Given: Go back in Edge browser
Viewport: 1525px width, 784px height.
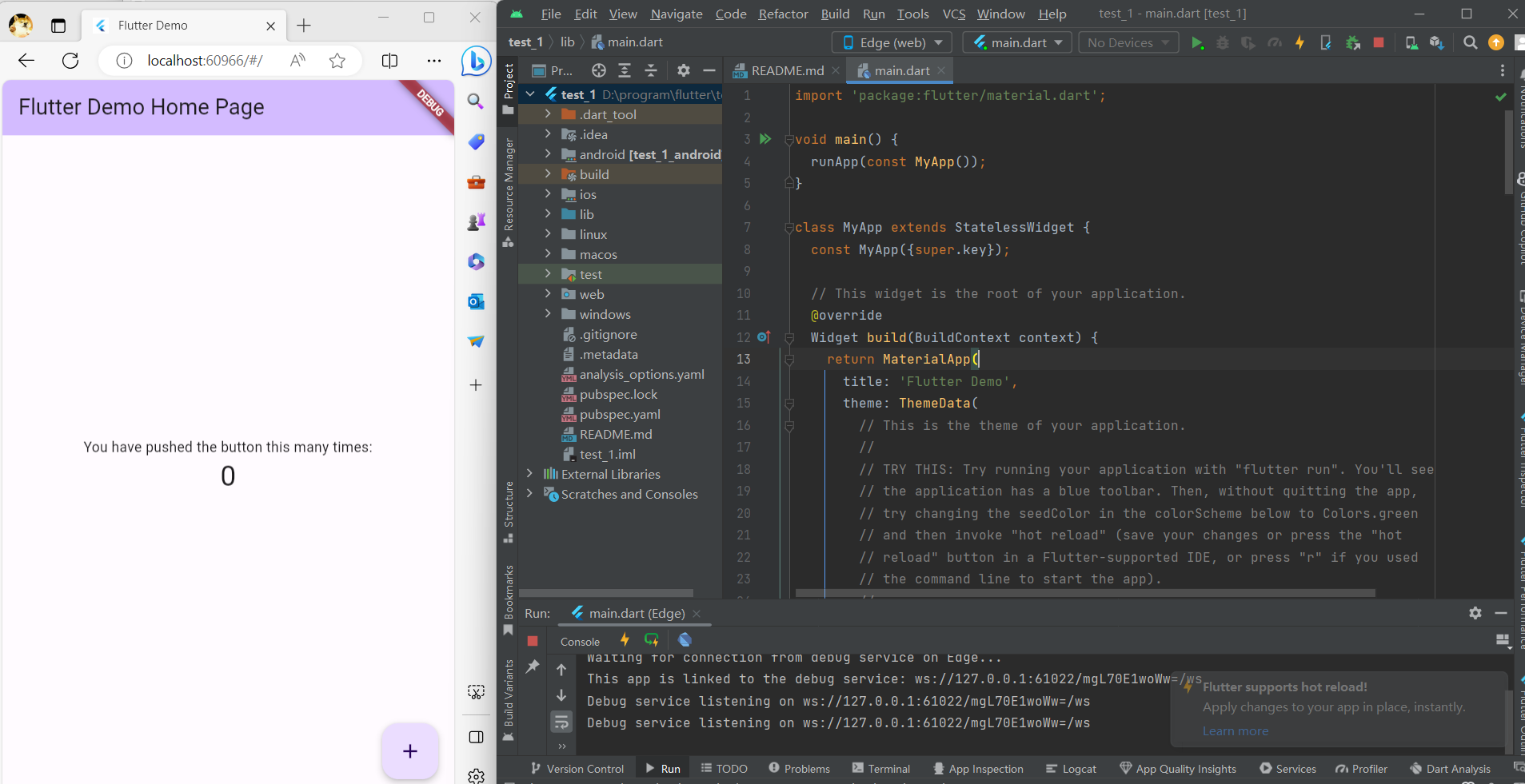Looking at the screenshot, I should pyautogui.click(x=26, y=61).
